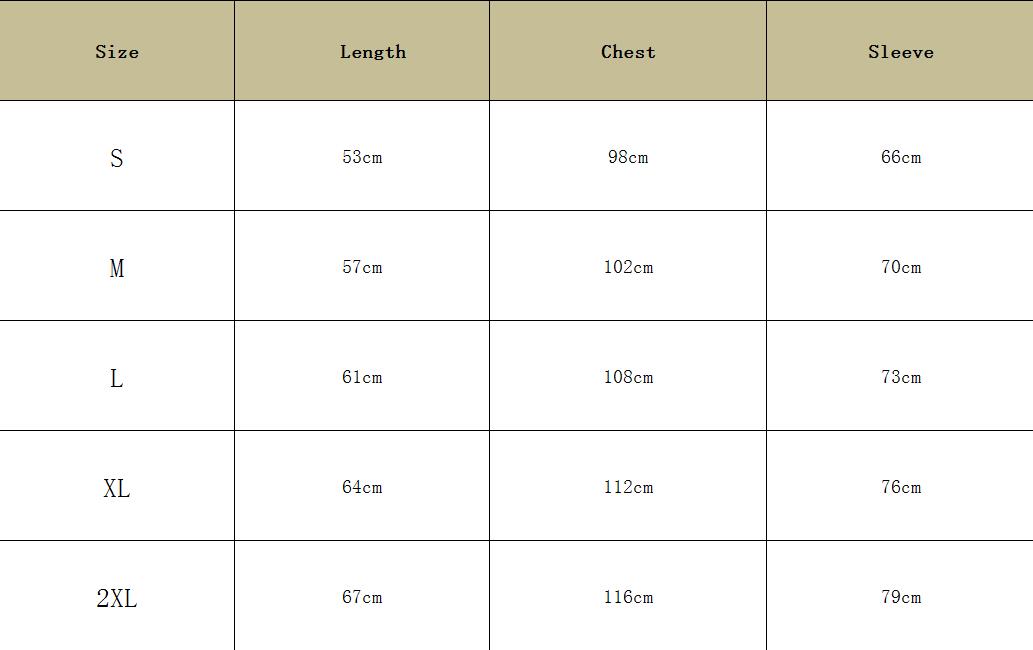Click the Size column header
The image size is (1033, 650).
[117, 52]
